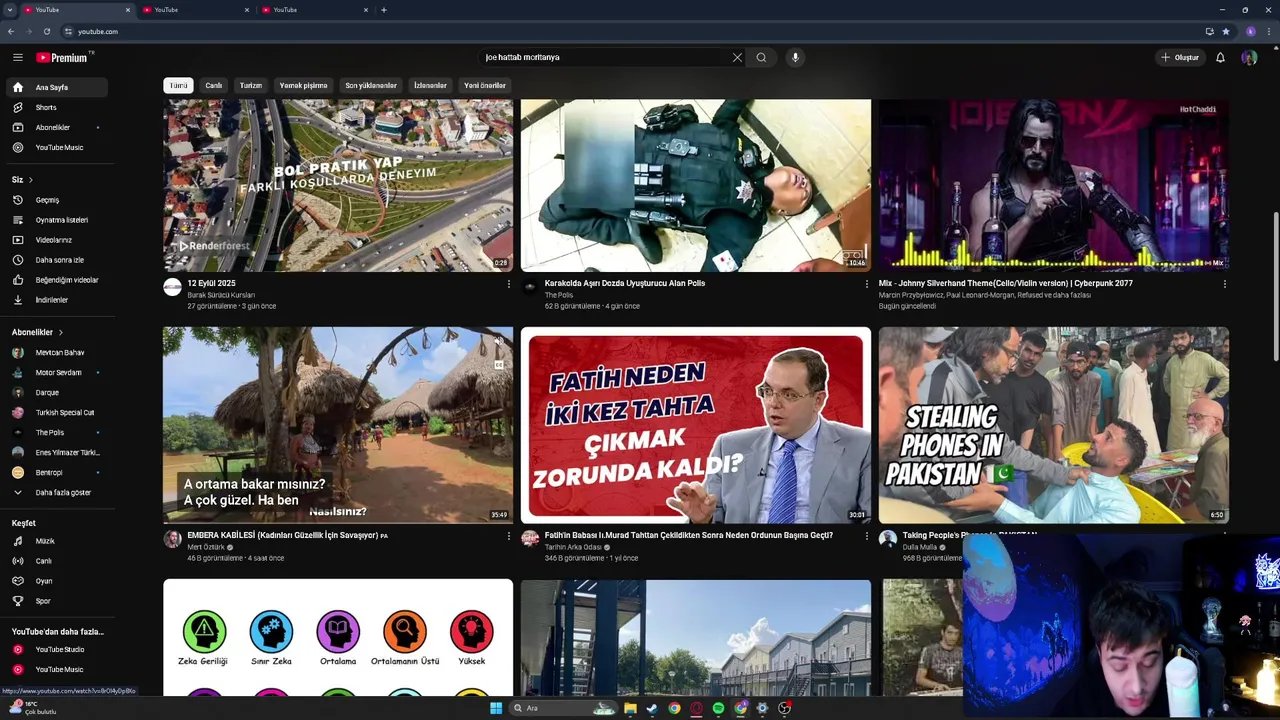The height and width of the screenshot is (720, 1280).
Task: Open Daha sonra izle list
Action: tap(56, 260)
